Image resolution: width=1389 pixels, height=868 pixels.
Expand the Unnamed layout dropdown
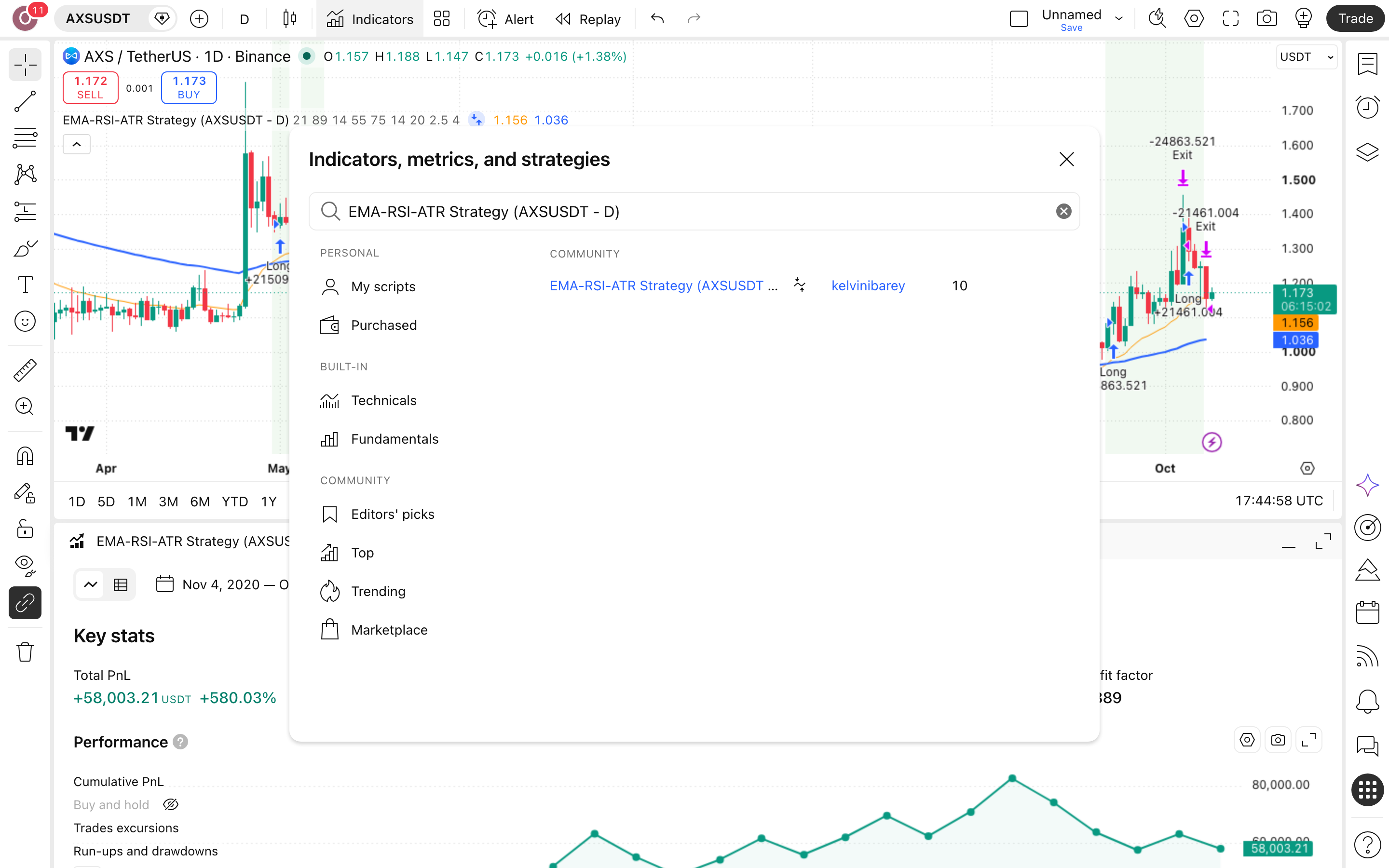[1118, 19]
